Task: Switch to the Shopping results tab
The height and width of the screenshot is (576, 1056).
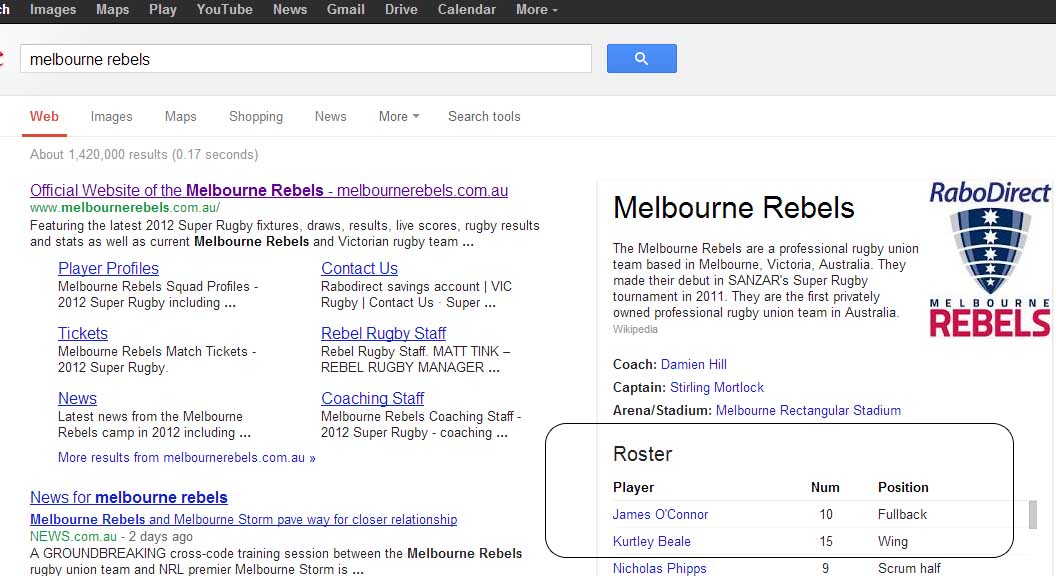Action: click(x=256, y=117)
